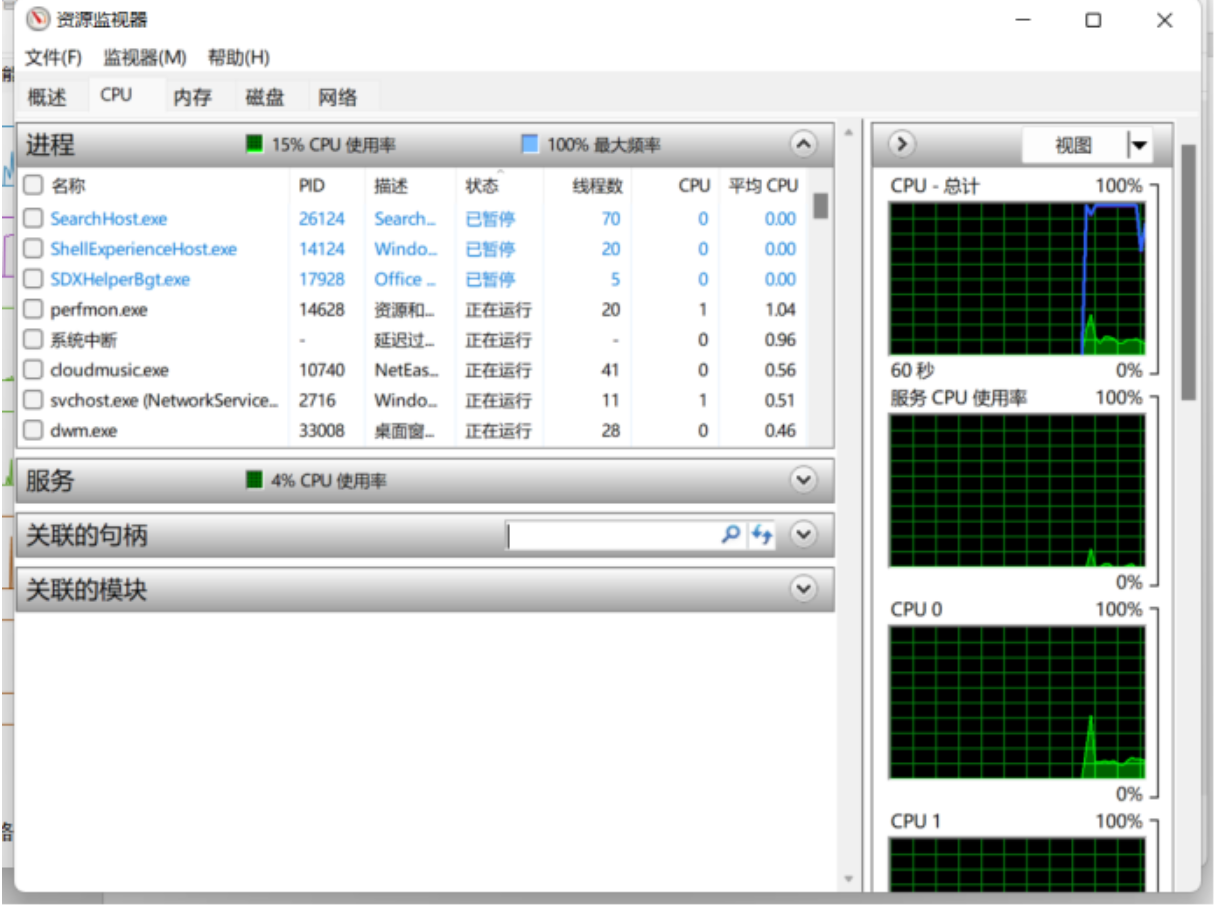Check the 系统中断 checkbox
Viewport: 1228px width, 918px height.
tap(33, 339)
